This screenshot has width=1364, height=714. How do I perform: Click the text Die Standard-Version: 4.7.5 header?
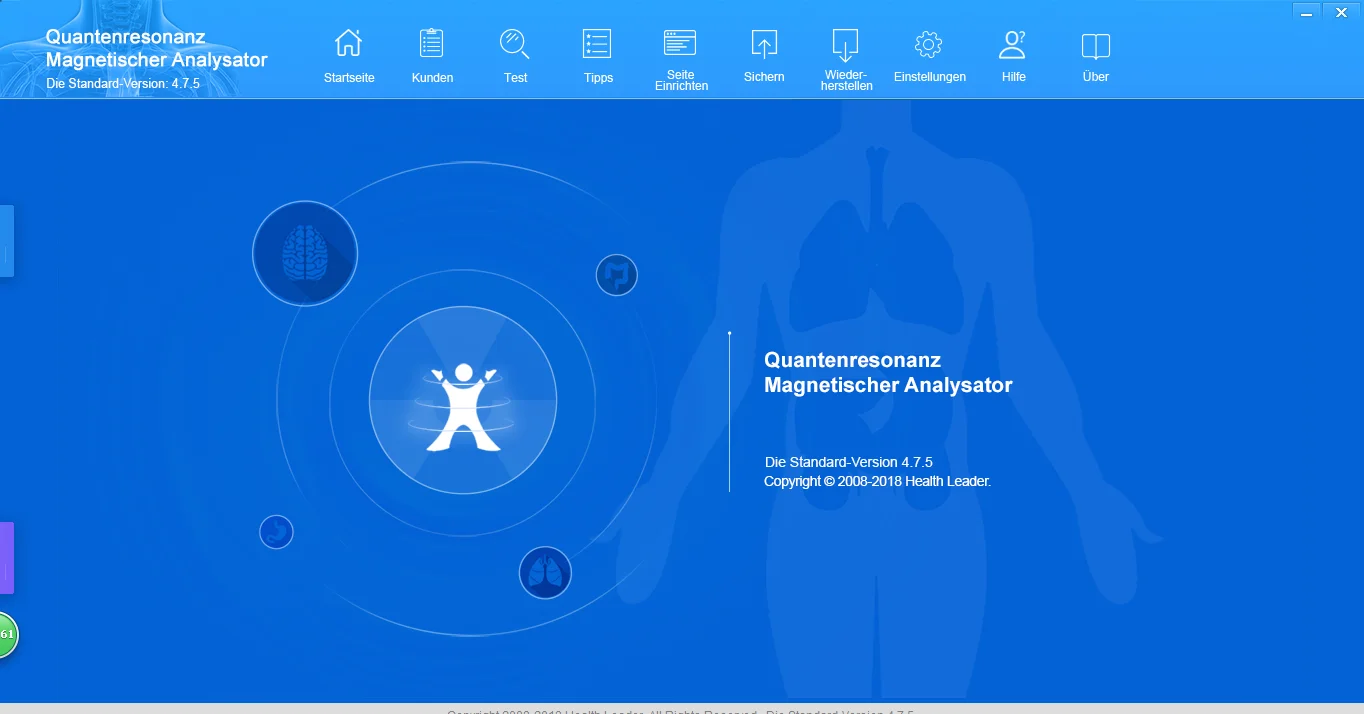pyautogui.click(x=123, y=83)
